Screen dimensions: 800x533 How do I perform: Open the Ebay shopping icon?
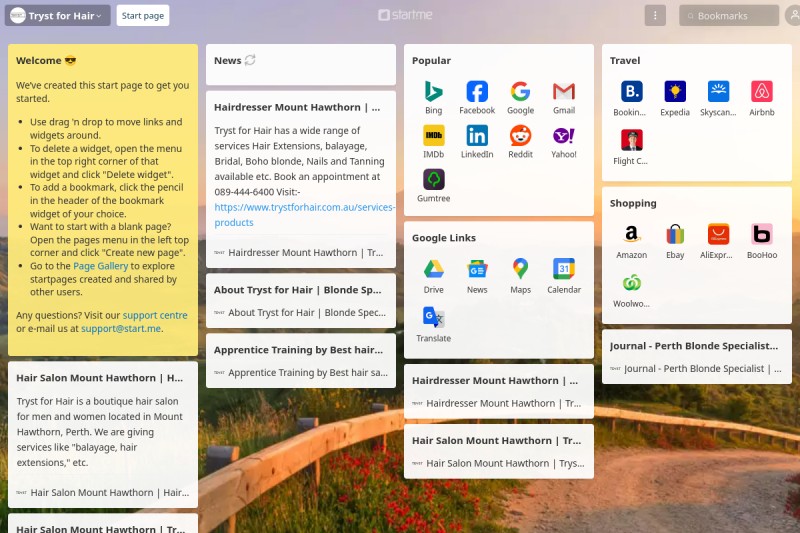coord(675,235)
